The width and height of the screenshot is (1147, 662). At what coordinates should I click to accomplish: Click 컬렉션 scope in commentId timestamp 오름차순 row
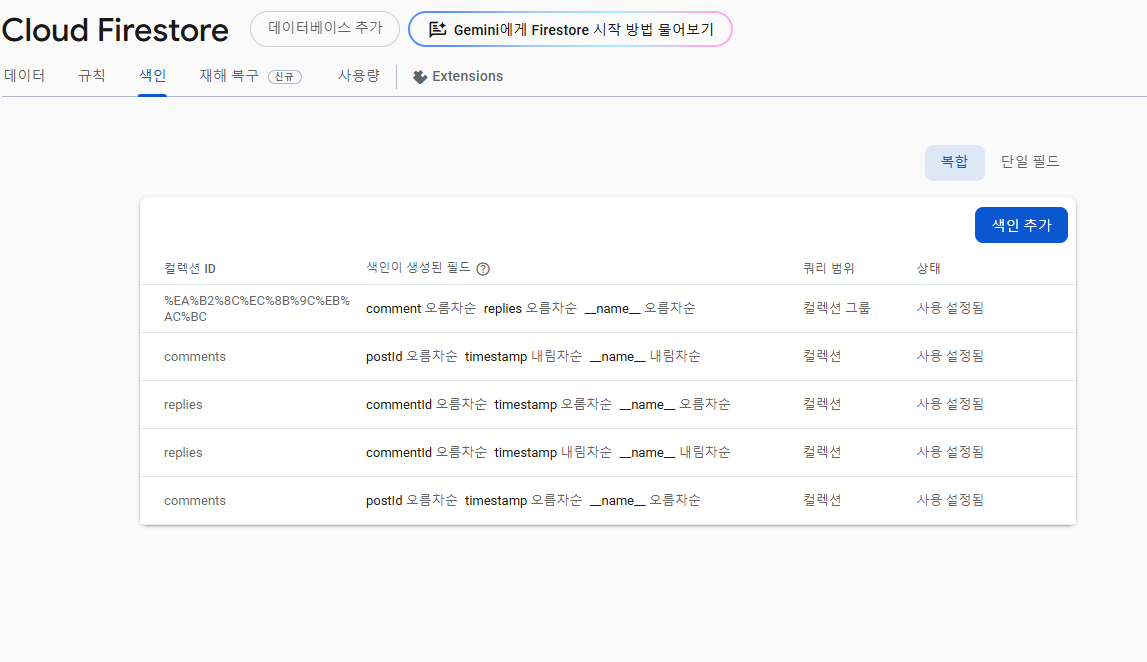(x=822, y=404)
